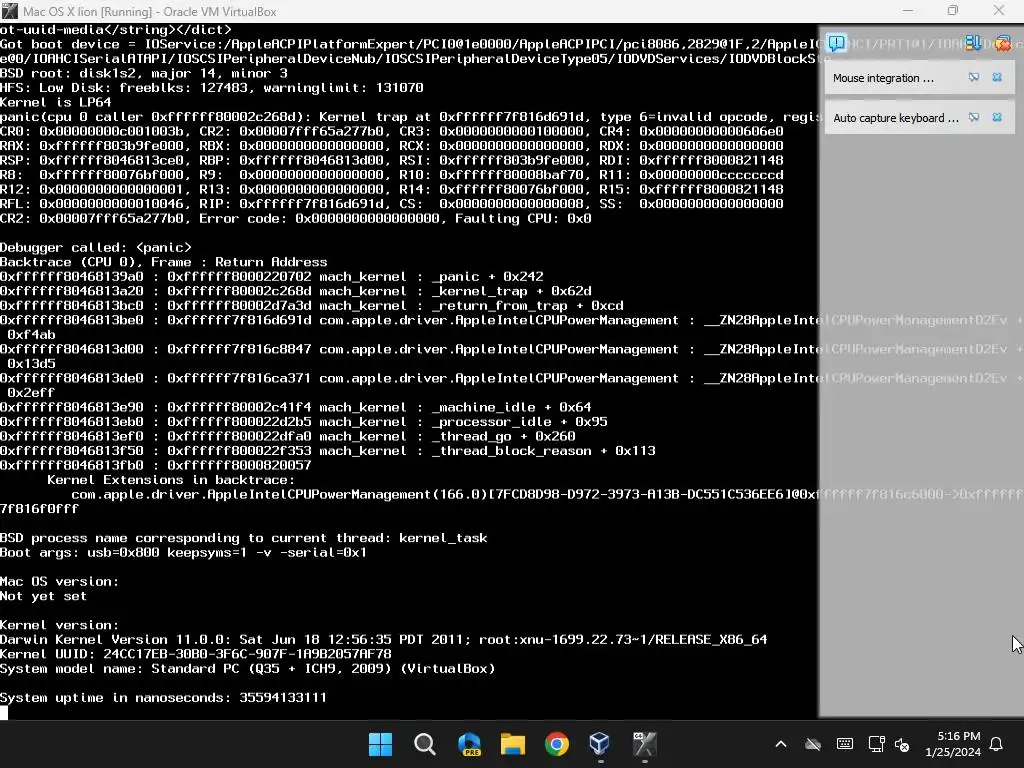Open the touch keyboard tray icon

(844, 744)
